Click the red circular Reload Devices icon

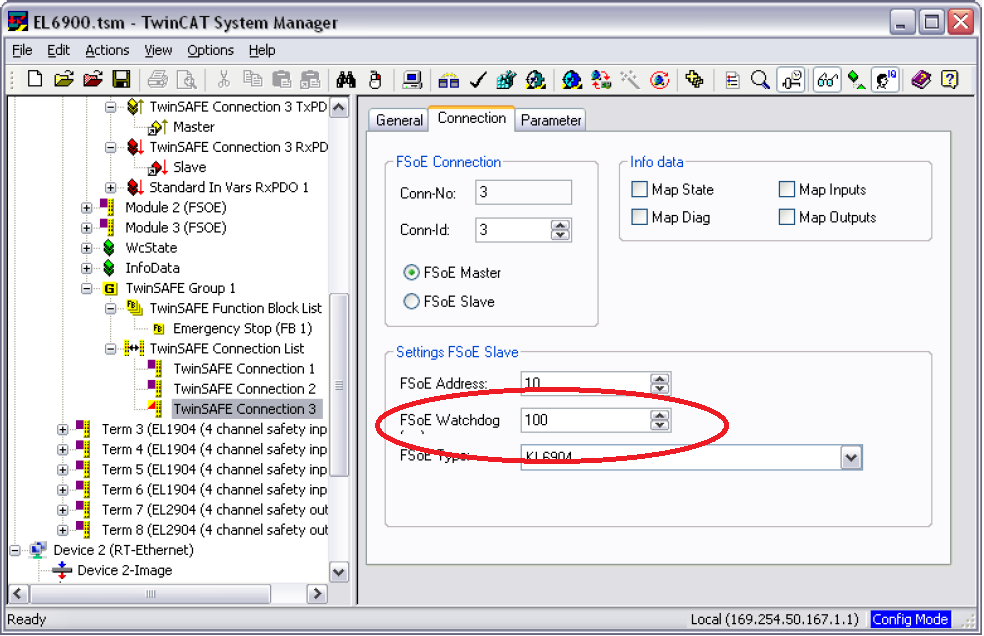[659, 80]
